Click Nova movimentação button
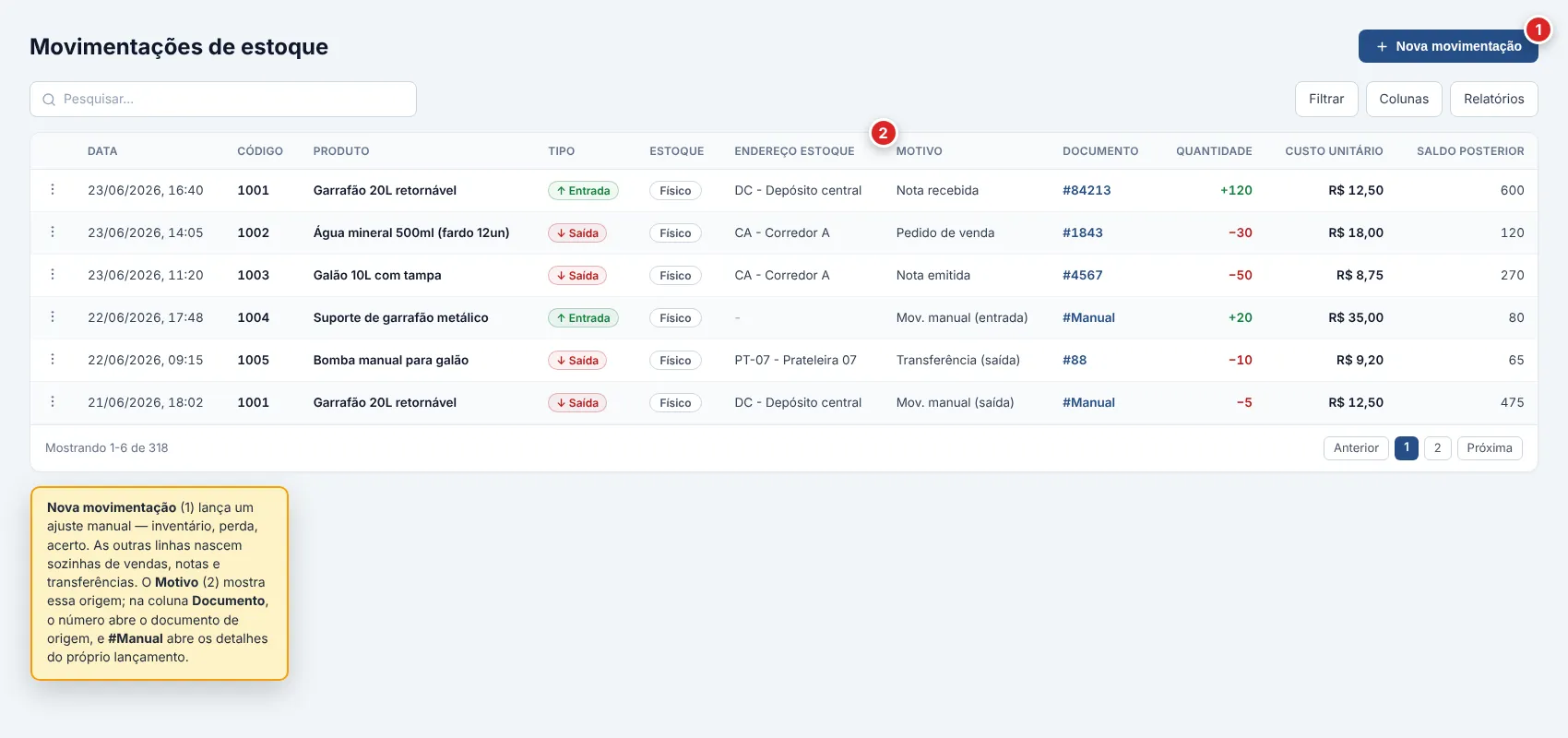1568x738 pixels. click(1448, 46)
